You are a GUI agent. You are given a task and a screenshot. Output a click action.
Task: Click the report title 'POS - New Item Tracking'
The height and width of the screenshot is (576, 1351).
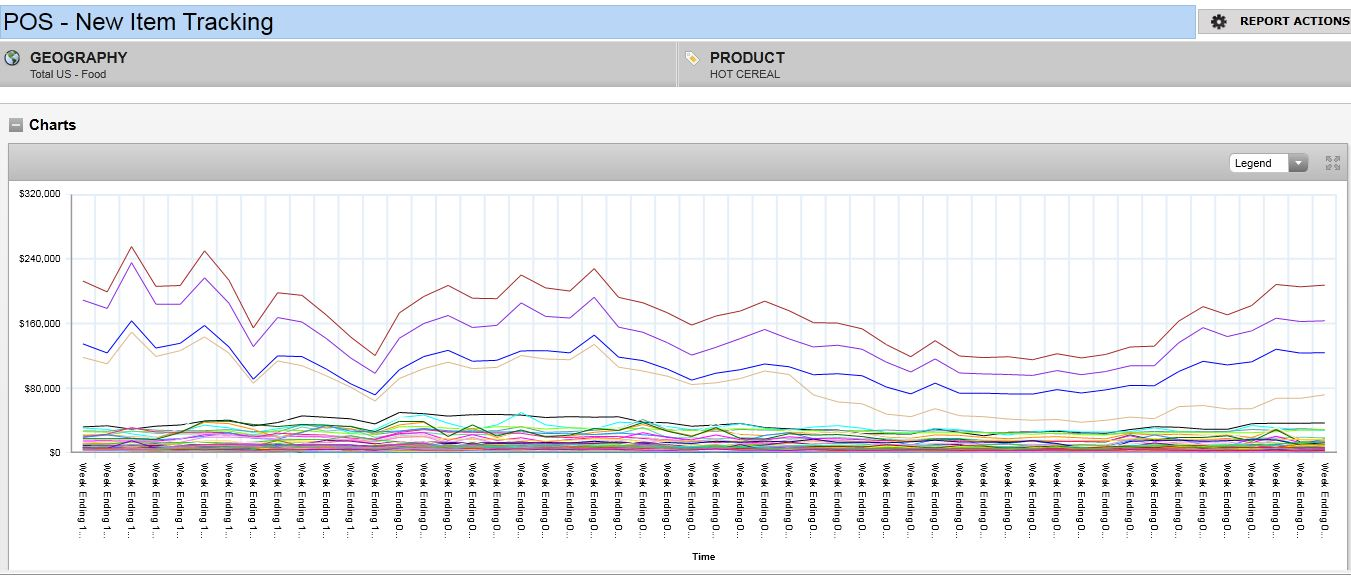coord(139,21)
